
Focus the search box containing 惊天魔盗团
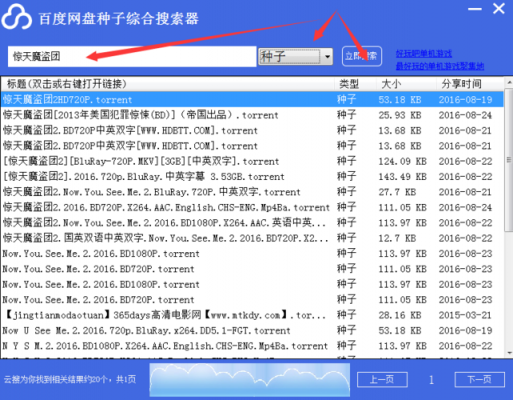(132, 56)
